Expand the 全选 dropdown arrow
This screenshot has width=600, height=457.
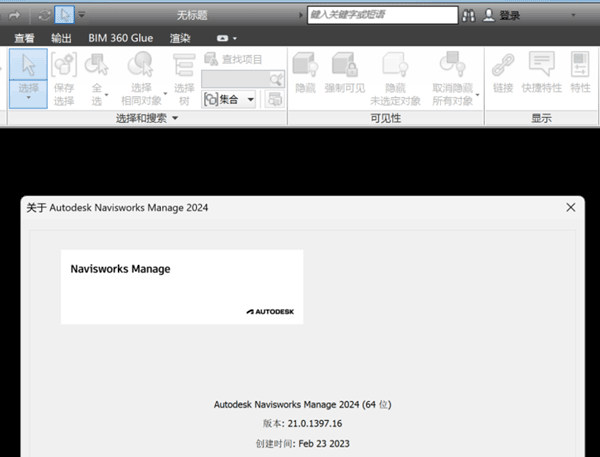coord(106,95)
